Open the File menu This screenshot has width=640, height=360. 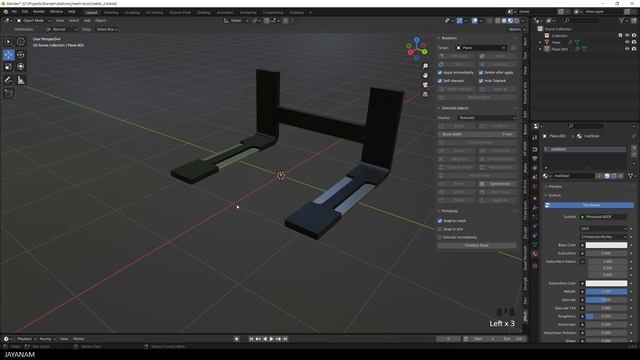click(x=14, y=12)
